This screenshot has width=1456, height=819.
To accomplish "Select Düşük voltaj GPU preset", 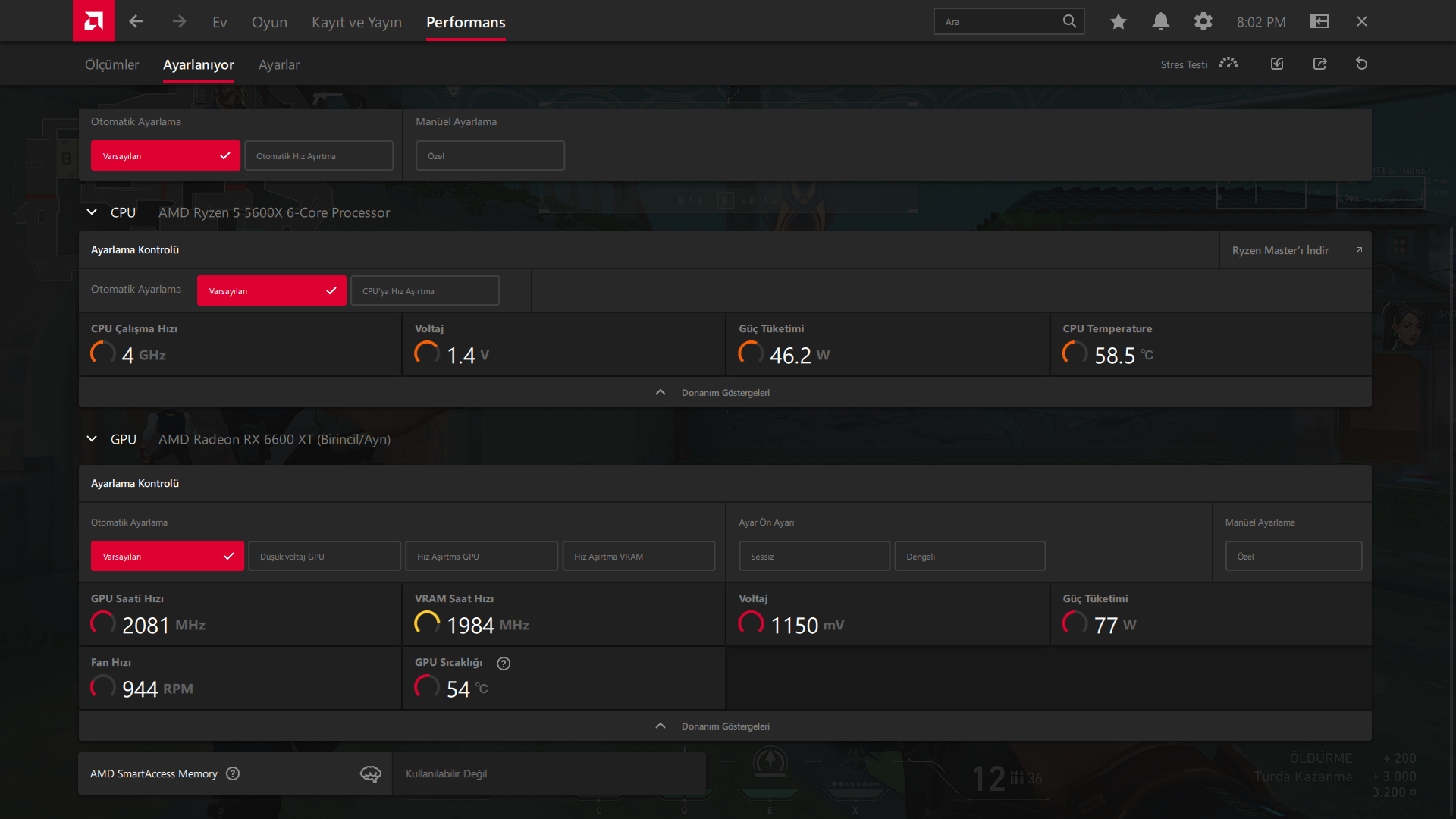I will point(324,556).
